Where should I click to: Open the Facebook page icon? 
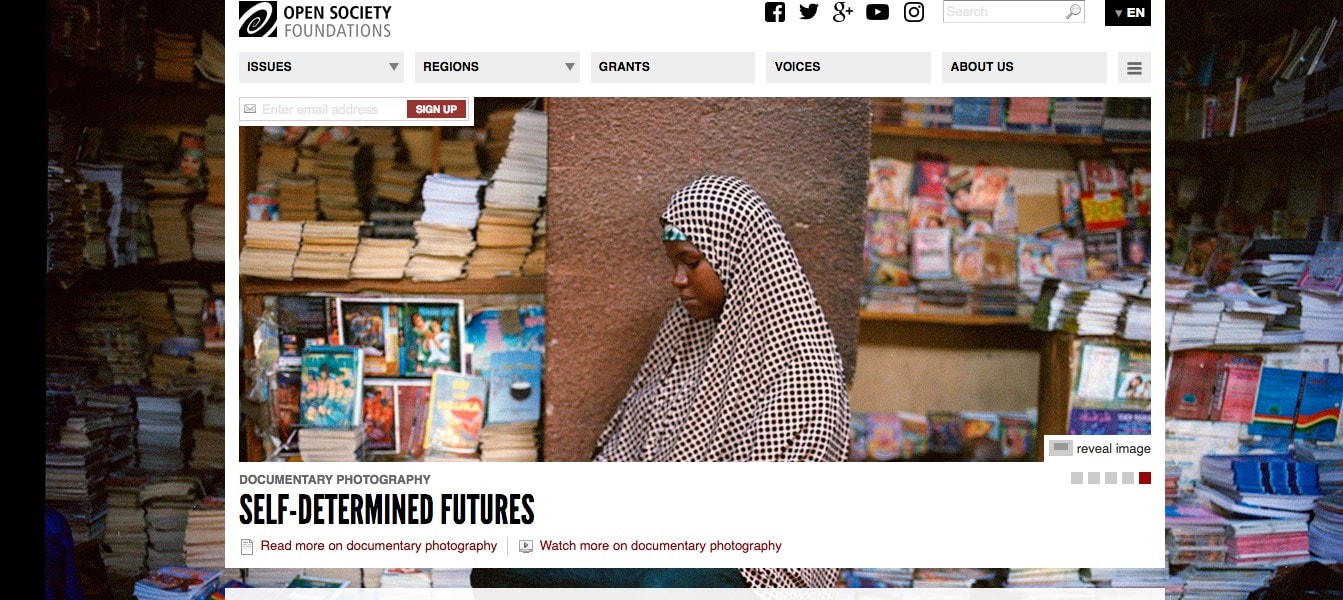(775, 12)
